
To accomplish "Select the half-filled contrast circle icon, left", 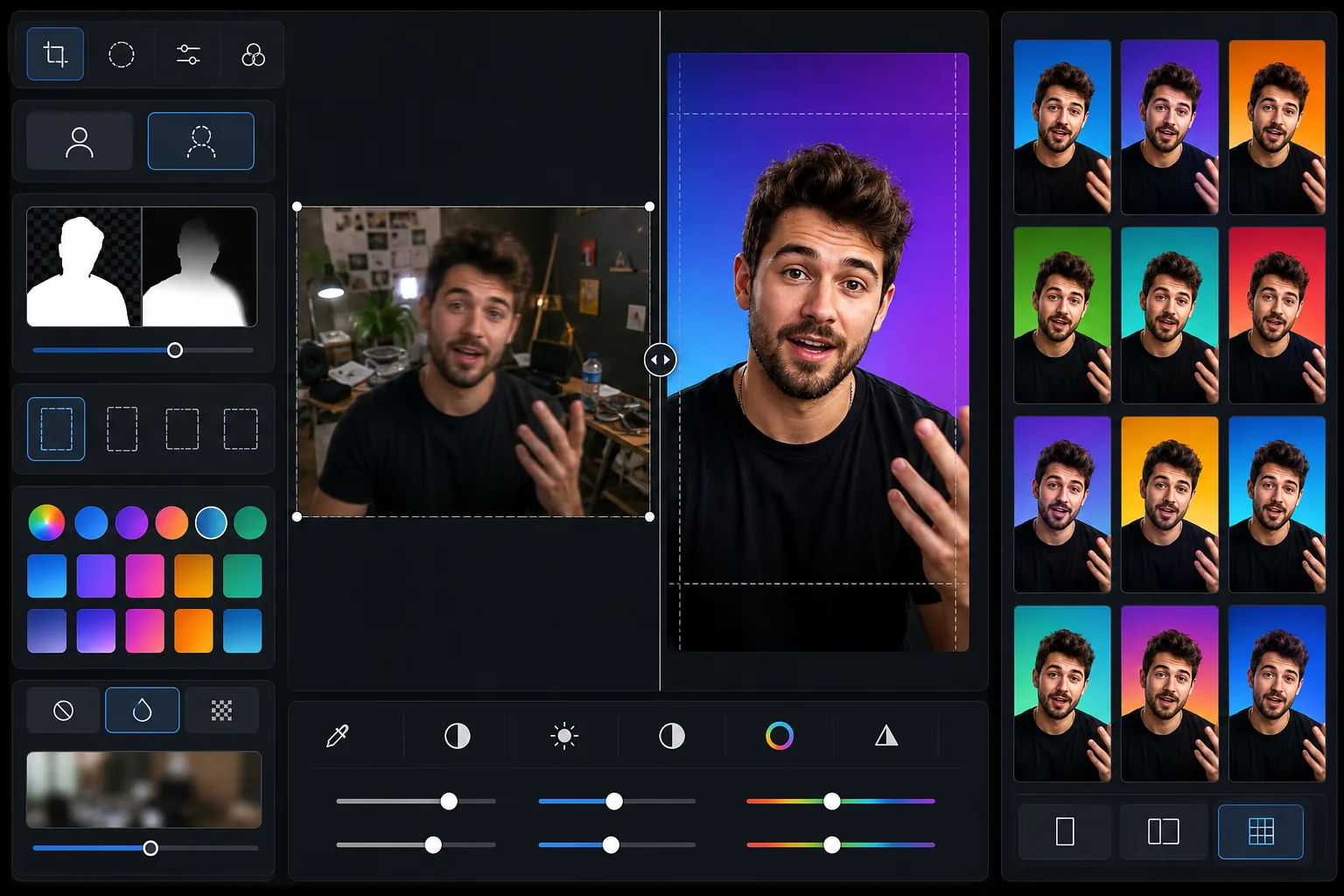I will [457, 736].
